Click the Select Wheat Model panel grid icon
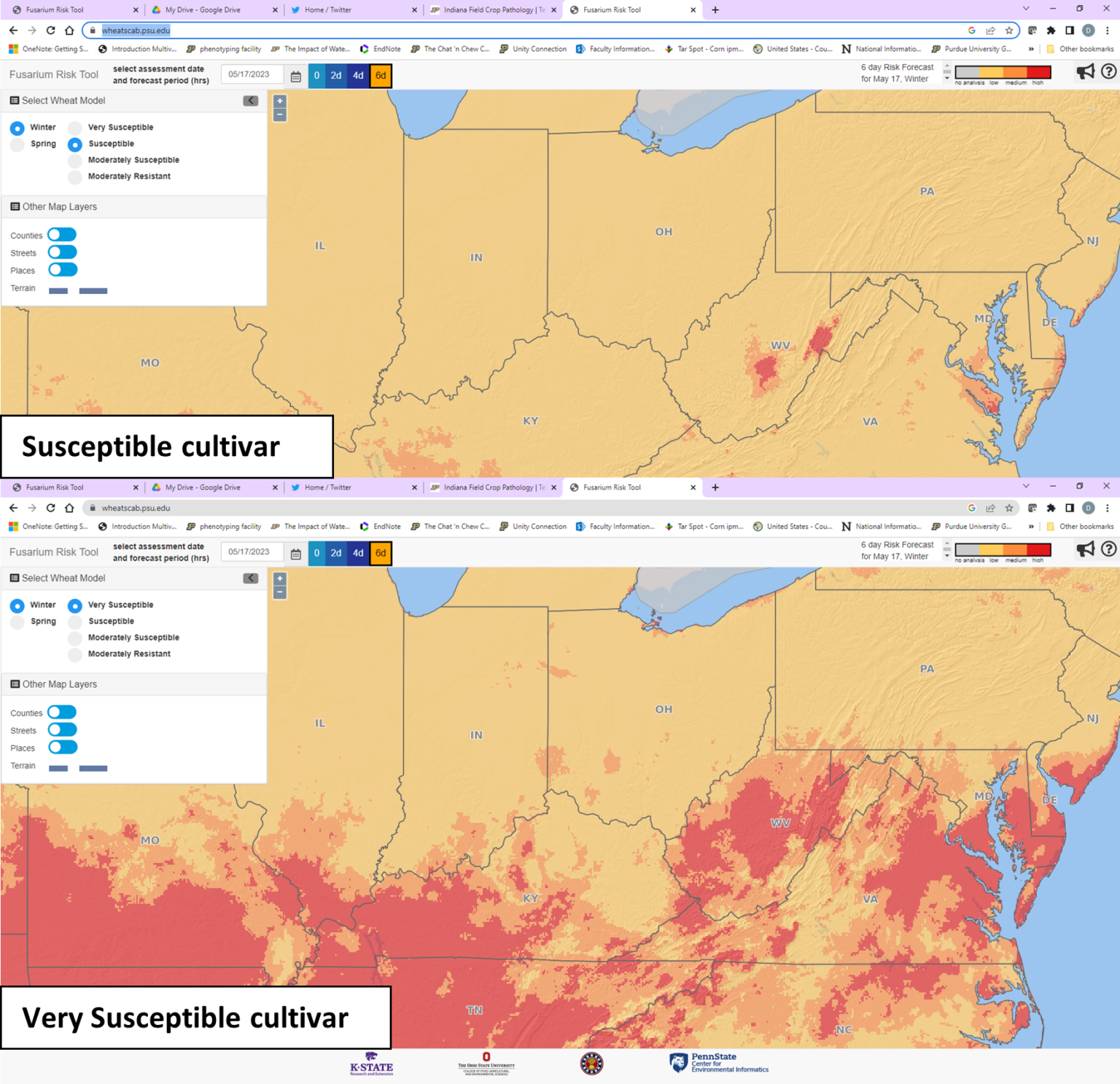 click(x=14, y=101)
